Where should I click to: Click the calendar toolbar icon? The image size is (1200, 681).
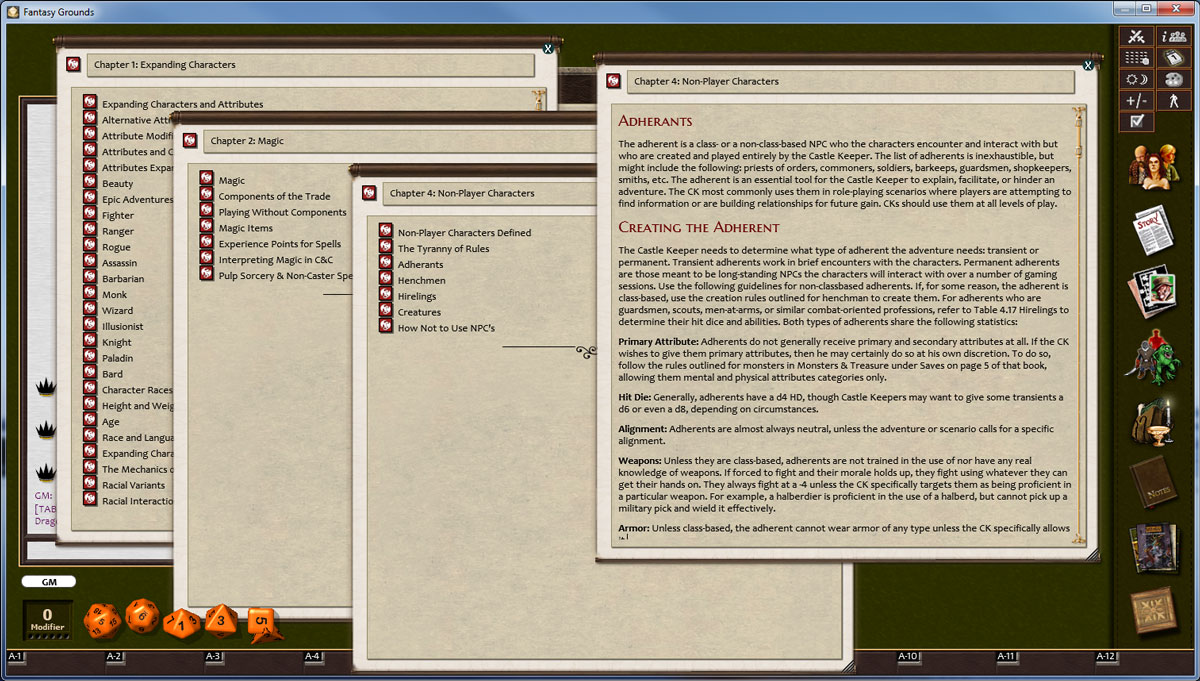pyautogui.click(x=1174, y=58)
